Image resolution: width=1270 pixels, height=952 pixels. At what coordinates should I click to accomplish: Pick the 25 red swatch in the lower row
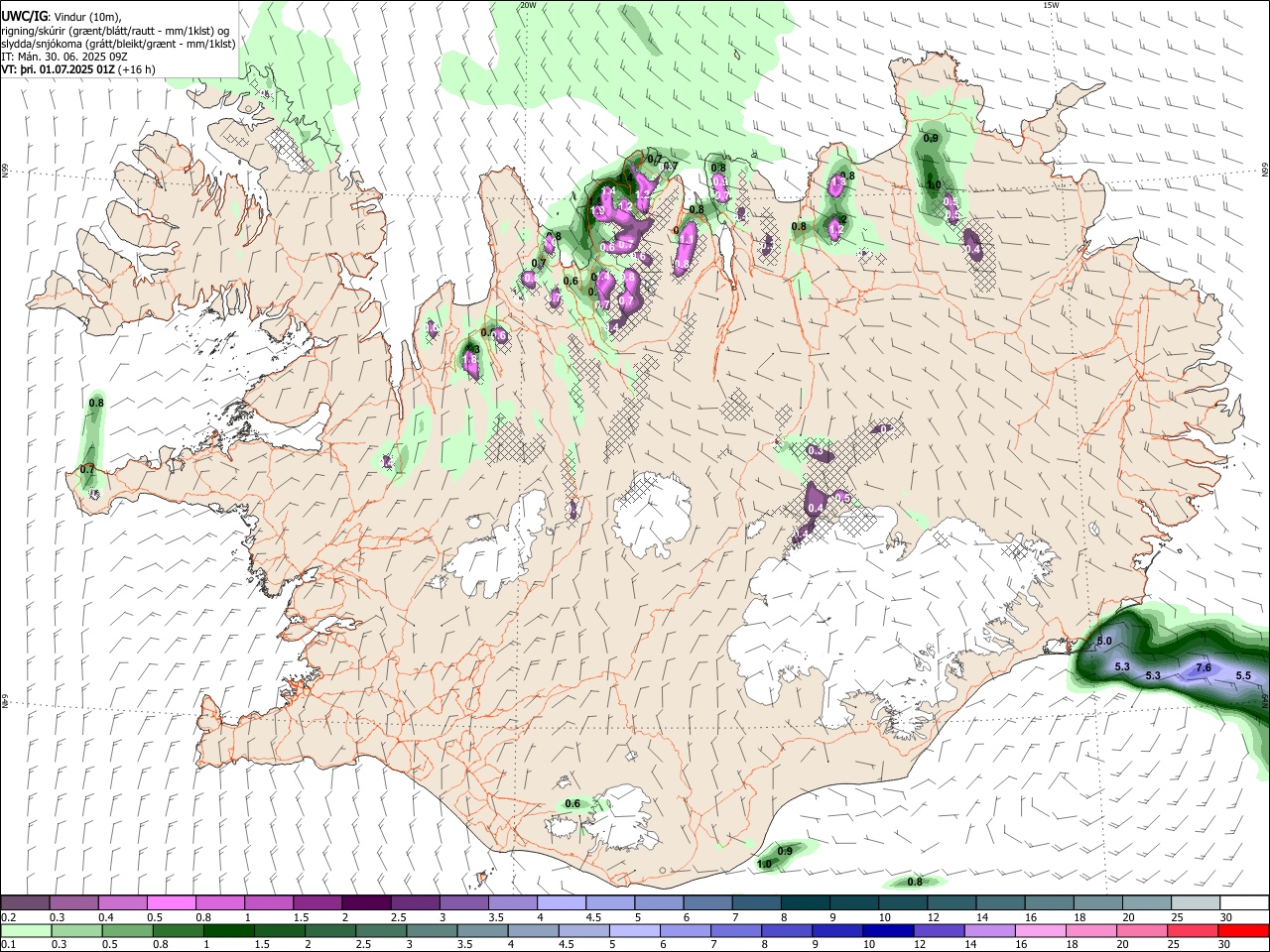click(x=1193, y=931)
